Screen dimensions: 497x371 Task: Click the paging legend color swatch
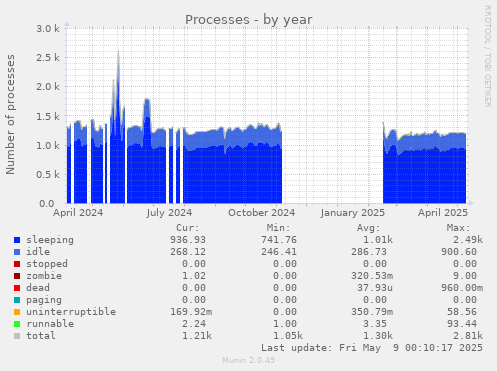pyautogui.click(x=17, y=300)
